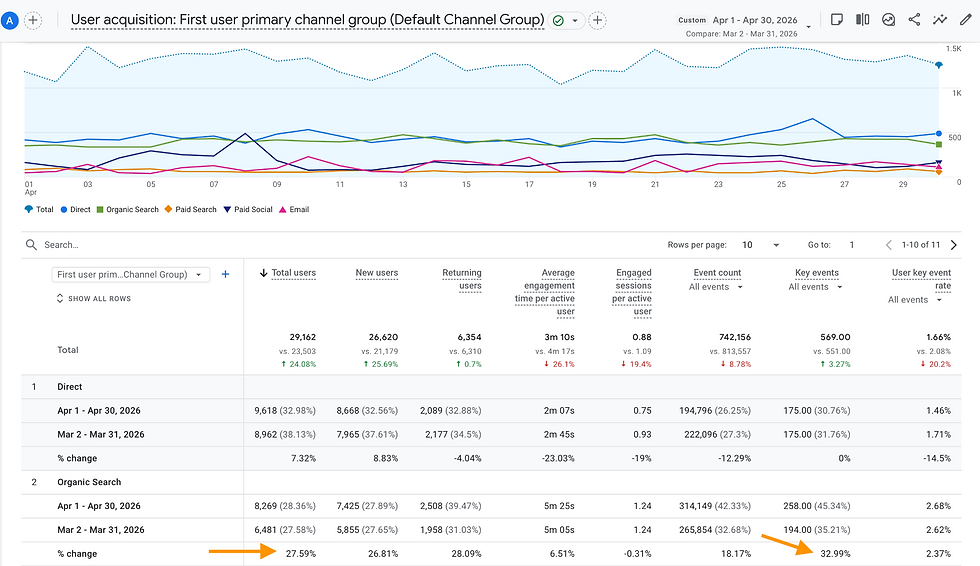The width and height of the screenshot is (980, 566).
Task: Add secondary dimension with blue plus
Action: 226,274
